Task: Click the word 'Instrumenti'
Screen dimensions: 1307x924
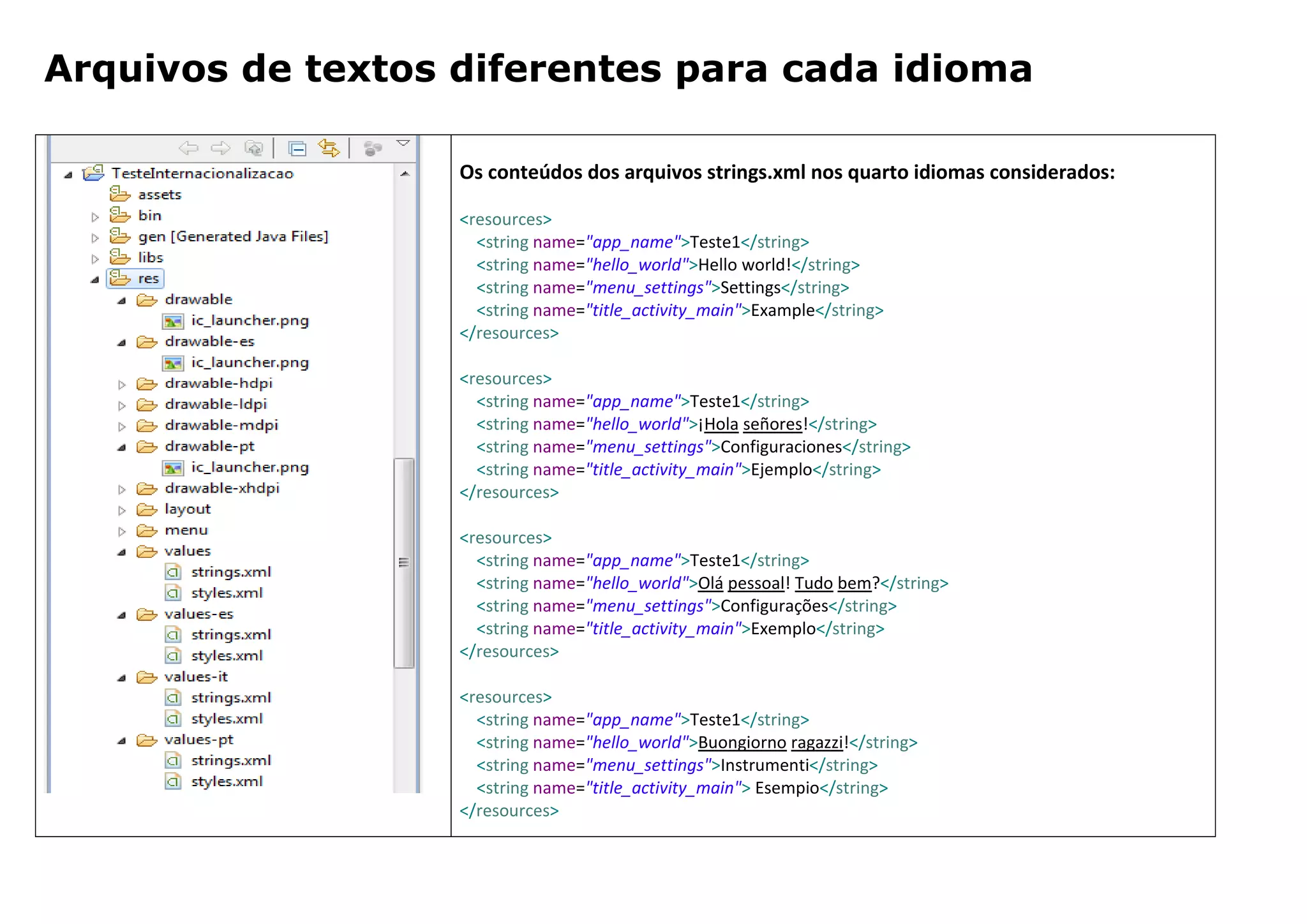Action: (x=765, y=765)
